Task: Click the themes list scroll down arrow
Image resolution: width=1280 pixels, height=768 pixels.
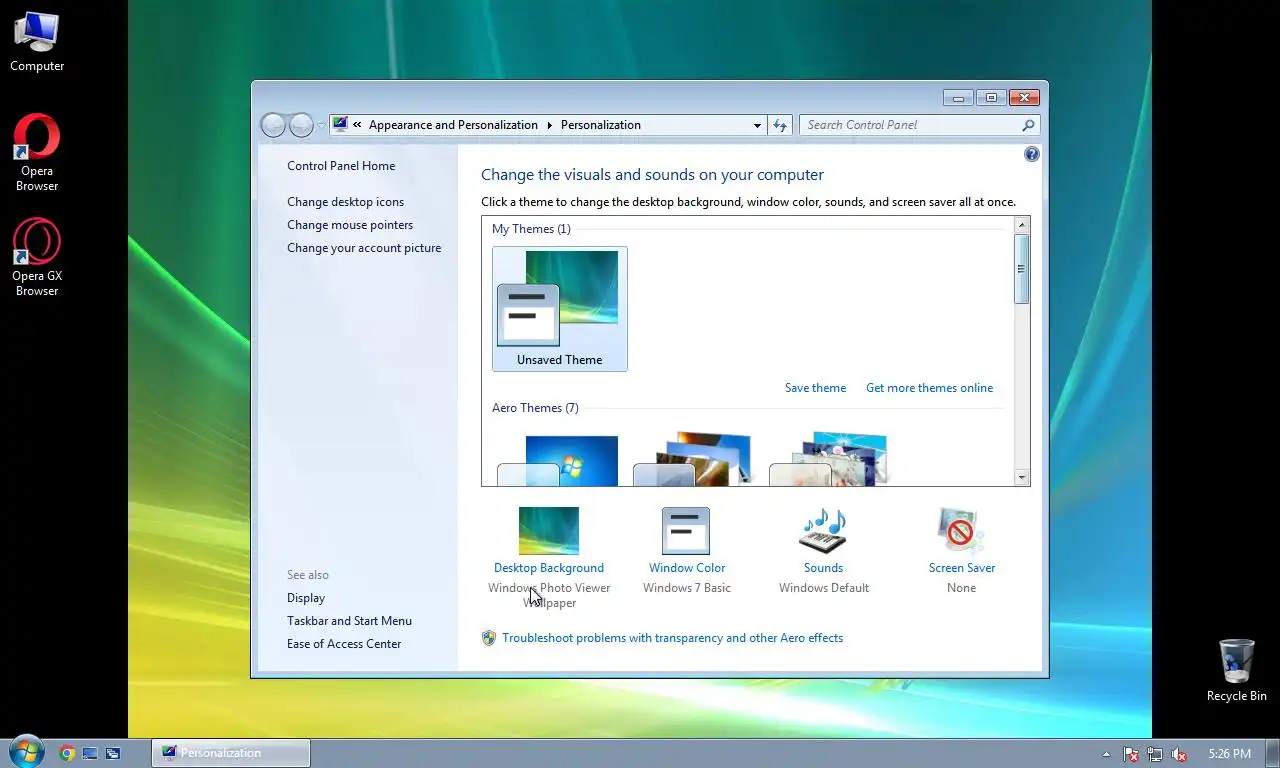Action: click(x=1021, y=478)
